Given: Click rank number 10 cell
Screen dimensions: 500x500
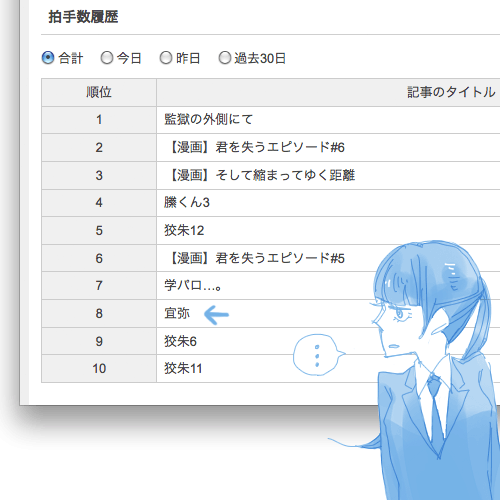Looking at the screenshot, I should 99,369.
